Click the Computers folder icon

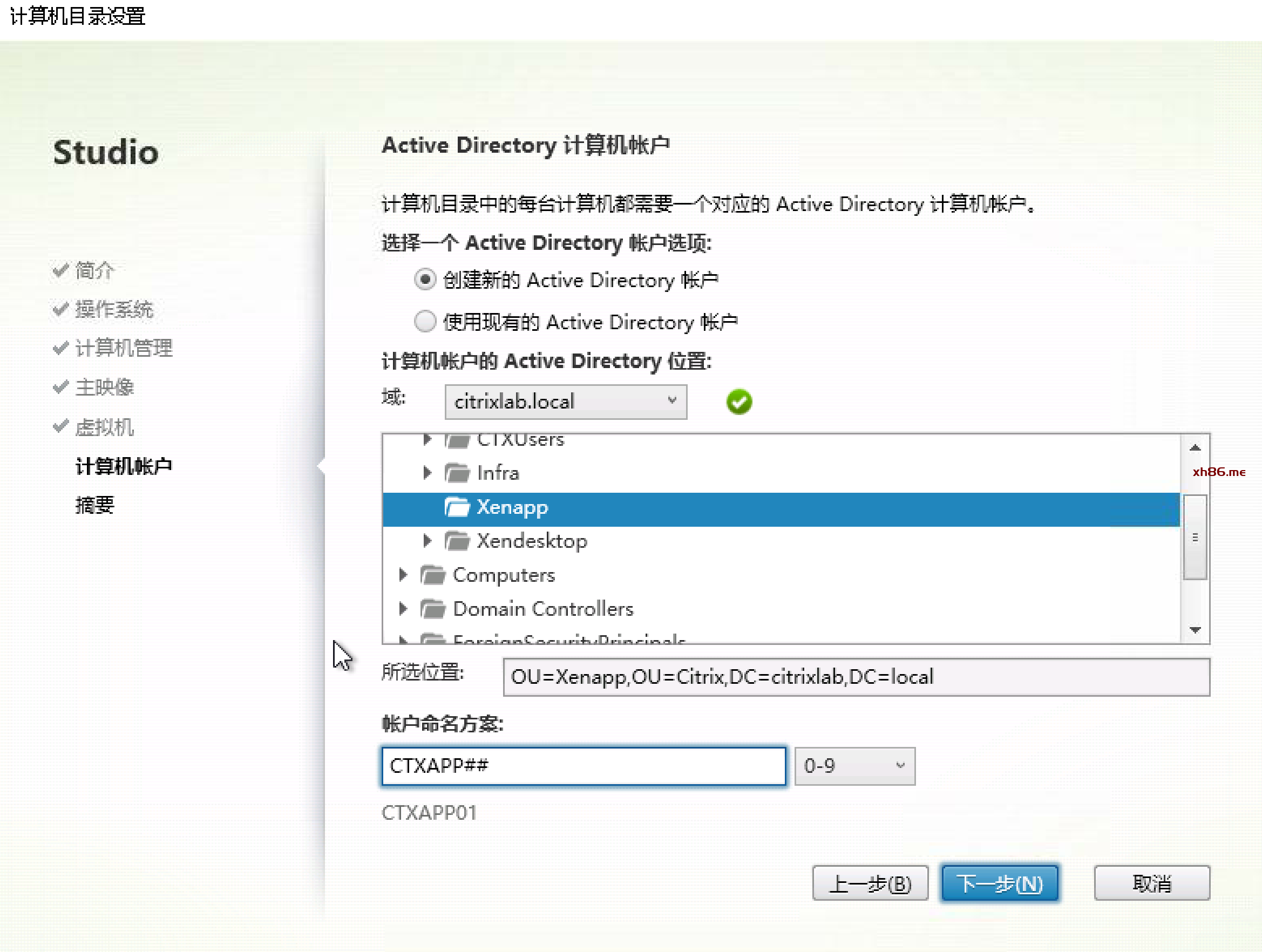432,575
